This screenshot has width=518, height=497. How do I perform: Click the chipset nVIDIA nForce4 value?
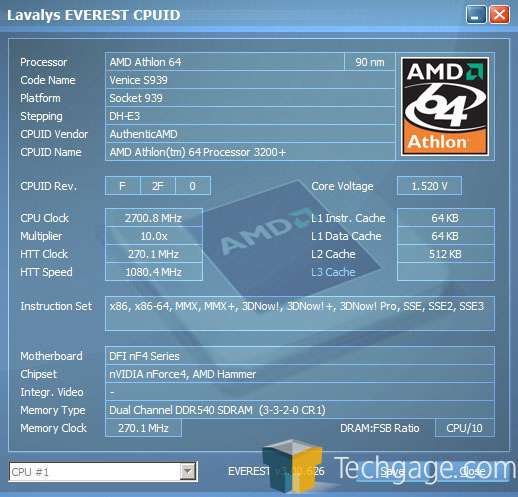point(300,374)
